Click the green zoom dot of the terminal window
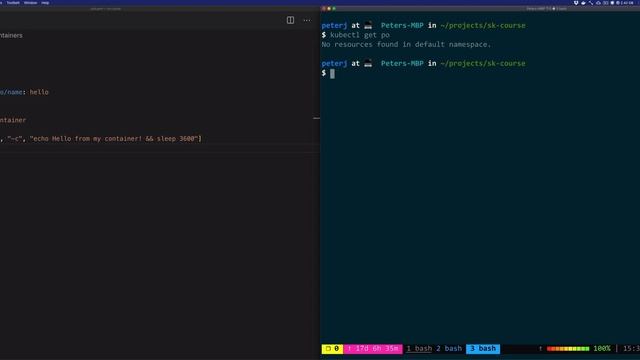640x360 pixels. 334,9
